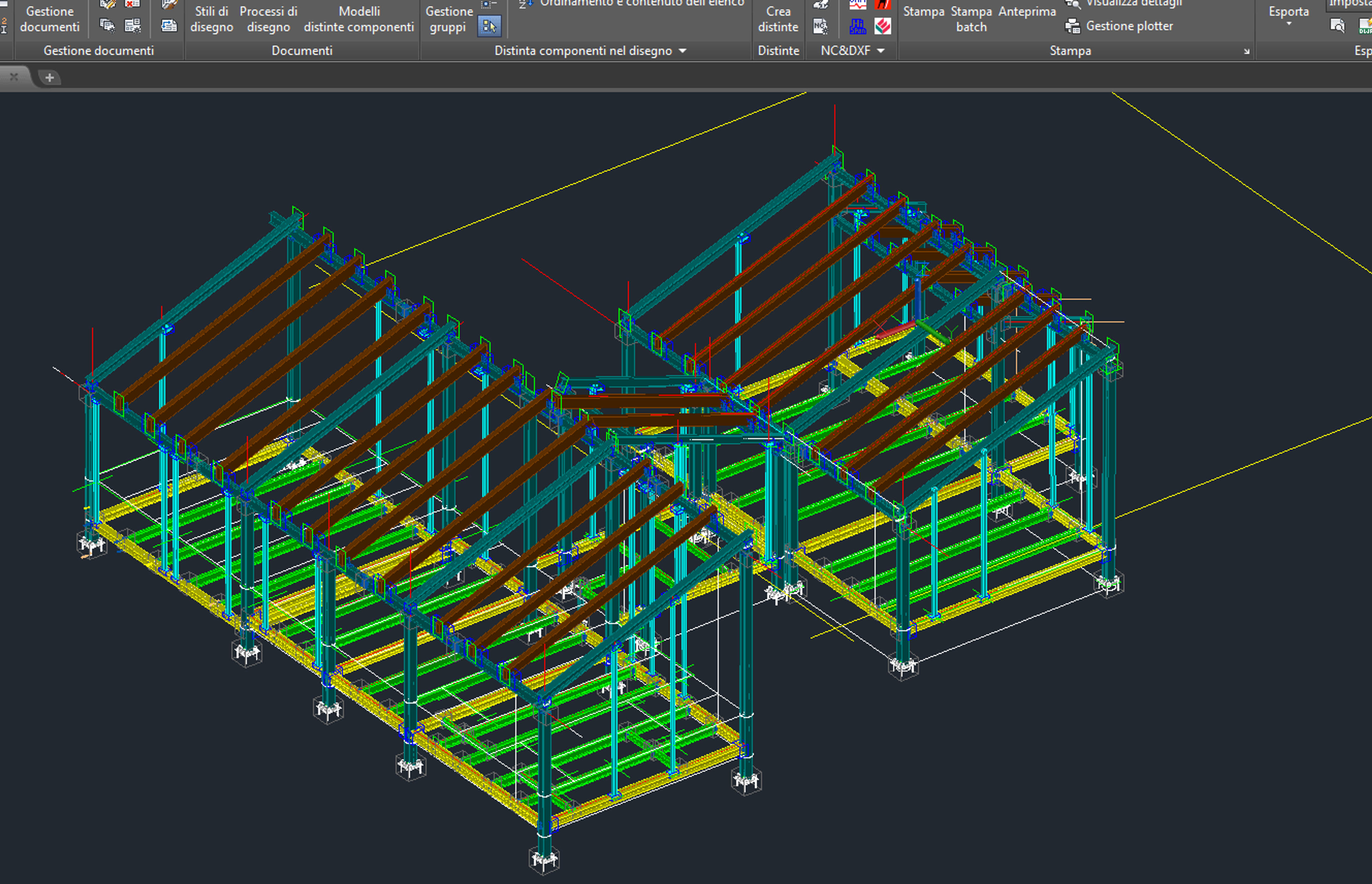Expand the Distinta componenti nel disegno panel
The width and height of the screenshot is (1372, 884).
coord(682,51)
